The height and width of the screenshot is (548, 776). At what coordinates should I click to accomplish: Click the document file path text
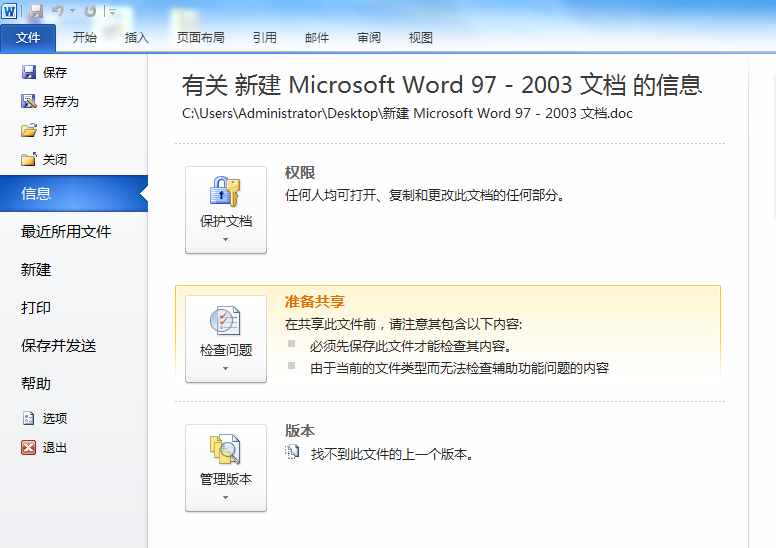coord(407,113)
